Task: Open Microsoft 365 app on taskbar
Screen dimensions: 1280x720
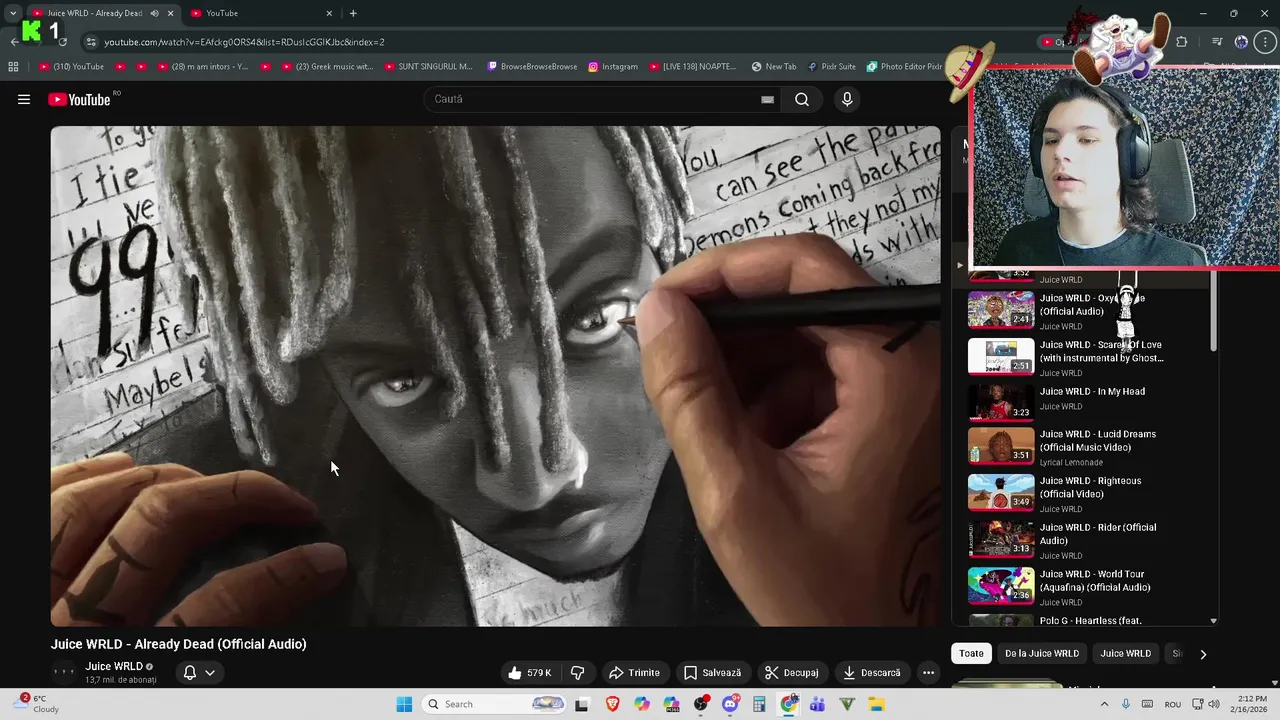Action: tap(671, 704)
